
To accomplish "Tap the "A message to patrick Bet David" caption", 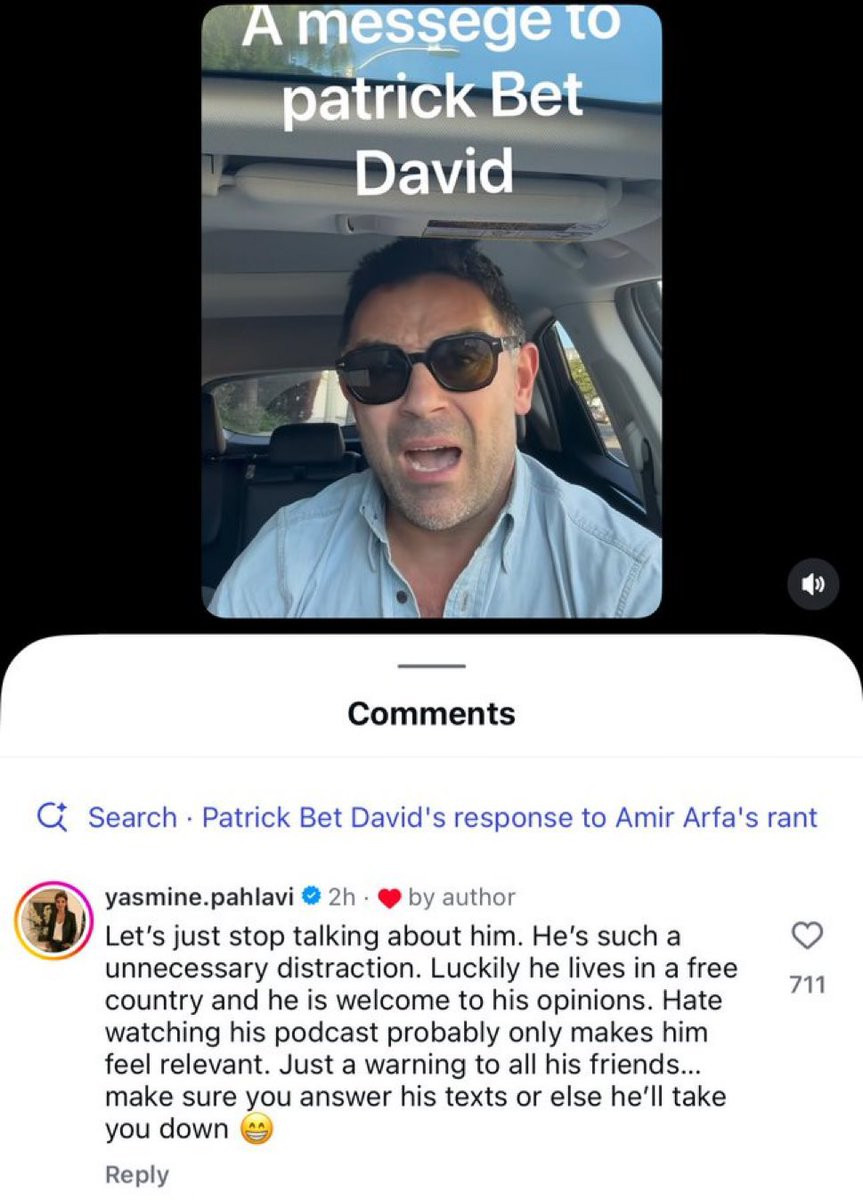I will (431, 99).
